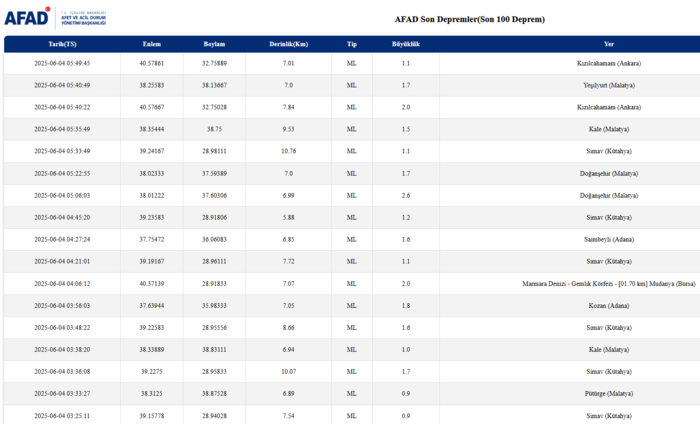Click latitude value 38.3125
The width and height of the screenshot is (700, 424).
[x=152, y=394]
